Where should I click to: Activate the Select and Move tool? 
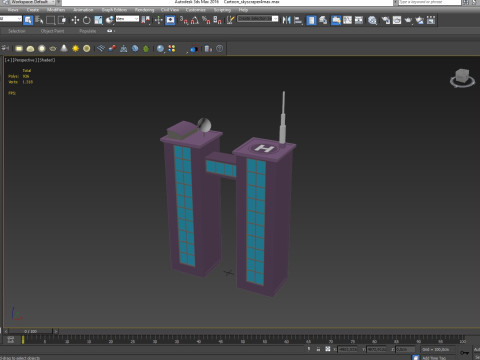pyautogui.click(x=75, y=20)
